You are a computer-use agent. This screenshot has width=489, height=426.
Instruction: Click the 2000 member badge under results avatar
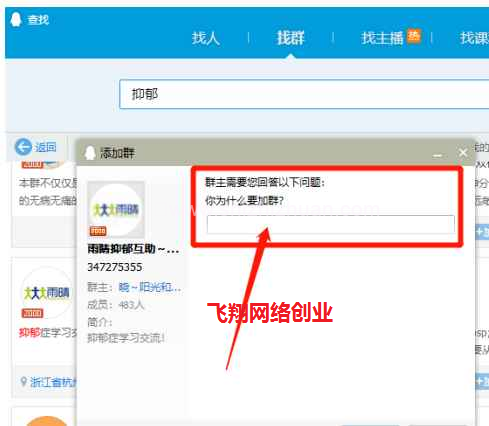tap(32, 313)
